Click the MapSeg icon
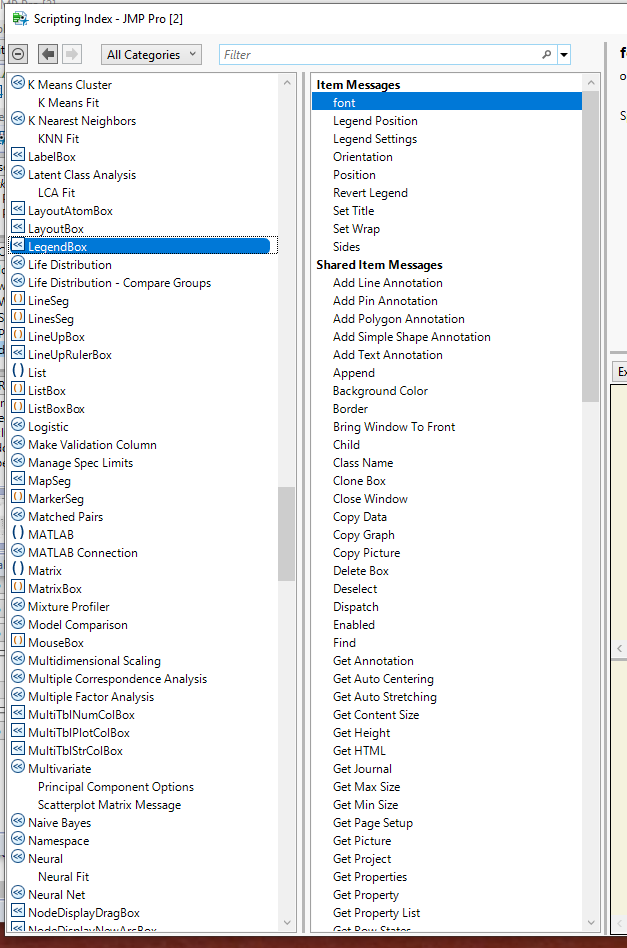The height and width of the screenshot is (948, 627). [x=18, y=480]
